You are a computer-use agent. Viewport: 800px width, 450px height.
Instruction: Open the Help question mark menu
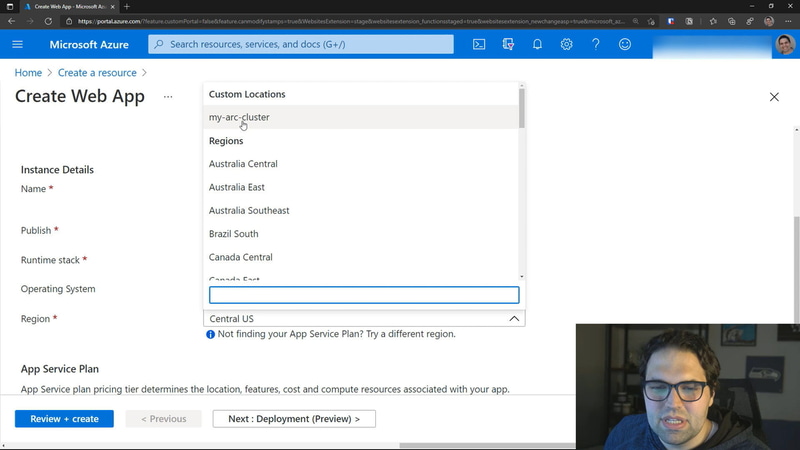click(x=595, y=44)
